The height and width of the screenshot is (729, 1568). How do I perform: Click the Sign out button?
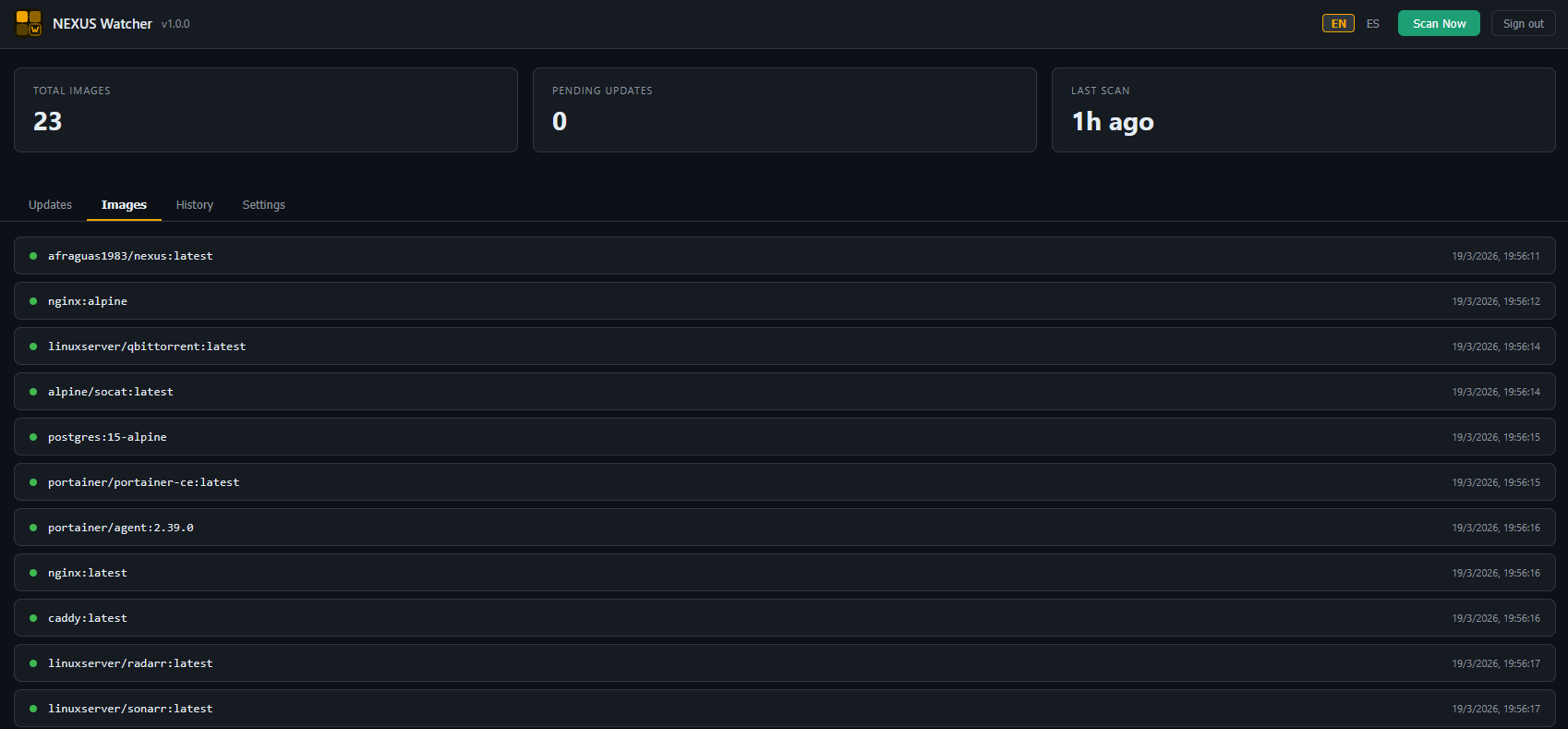tap(1523, 24)
